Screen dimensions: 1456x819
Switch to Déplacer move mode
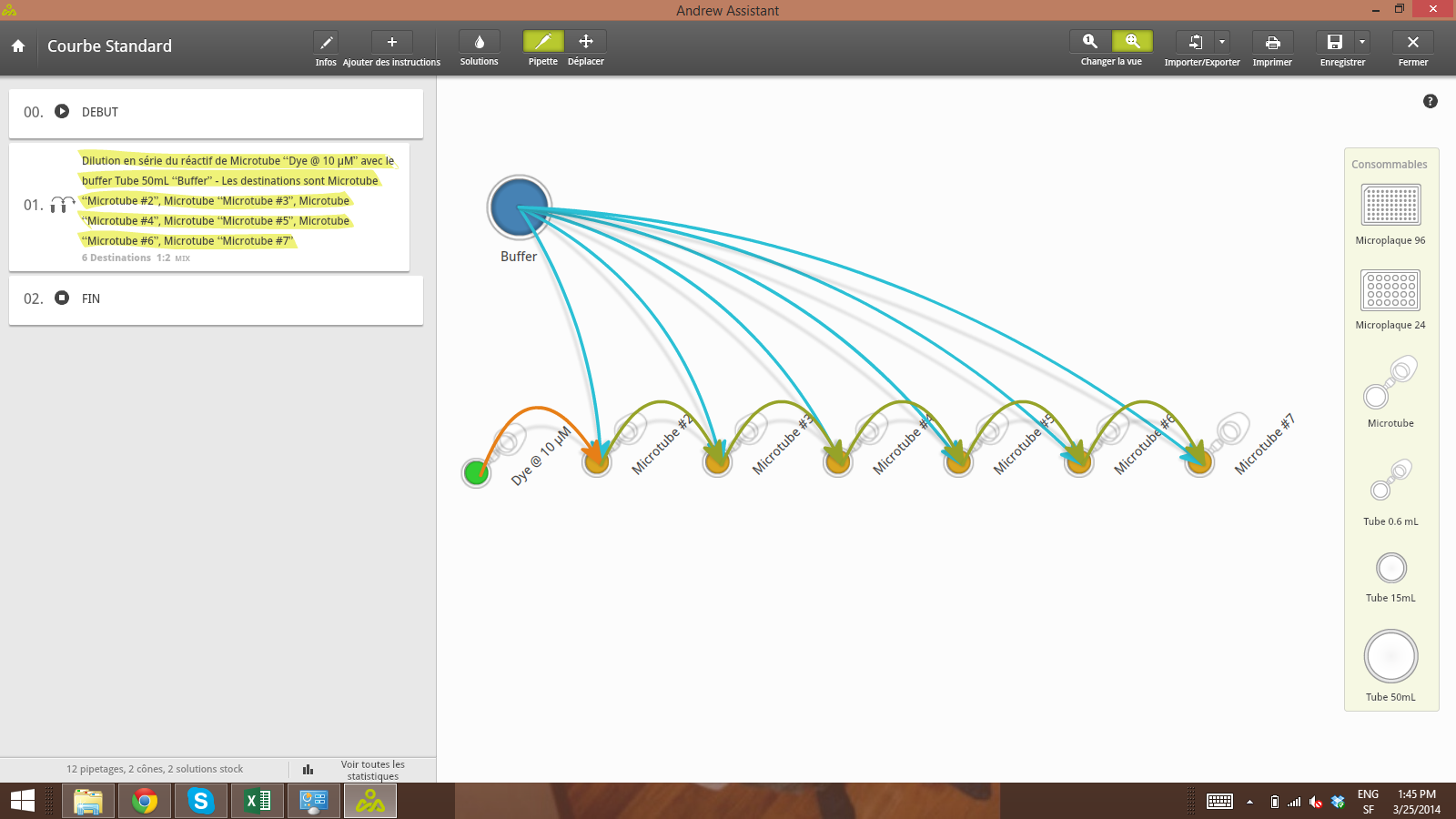click(586, 42)
